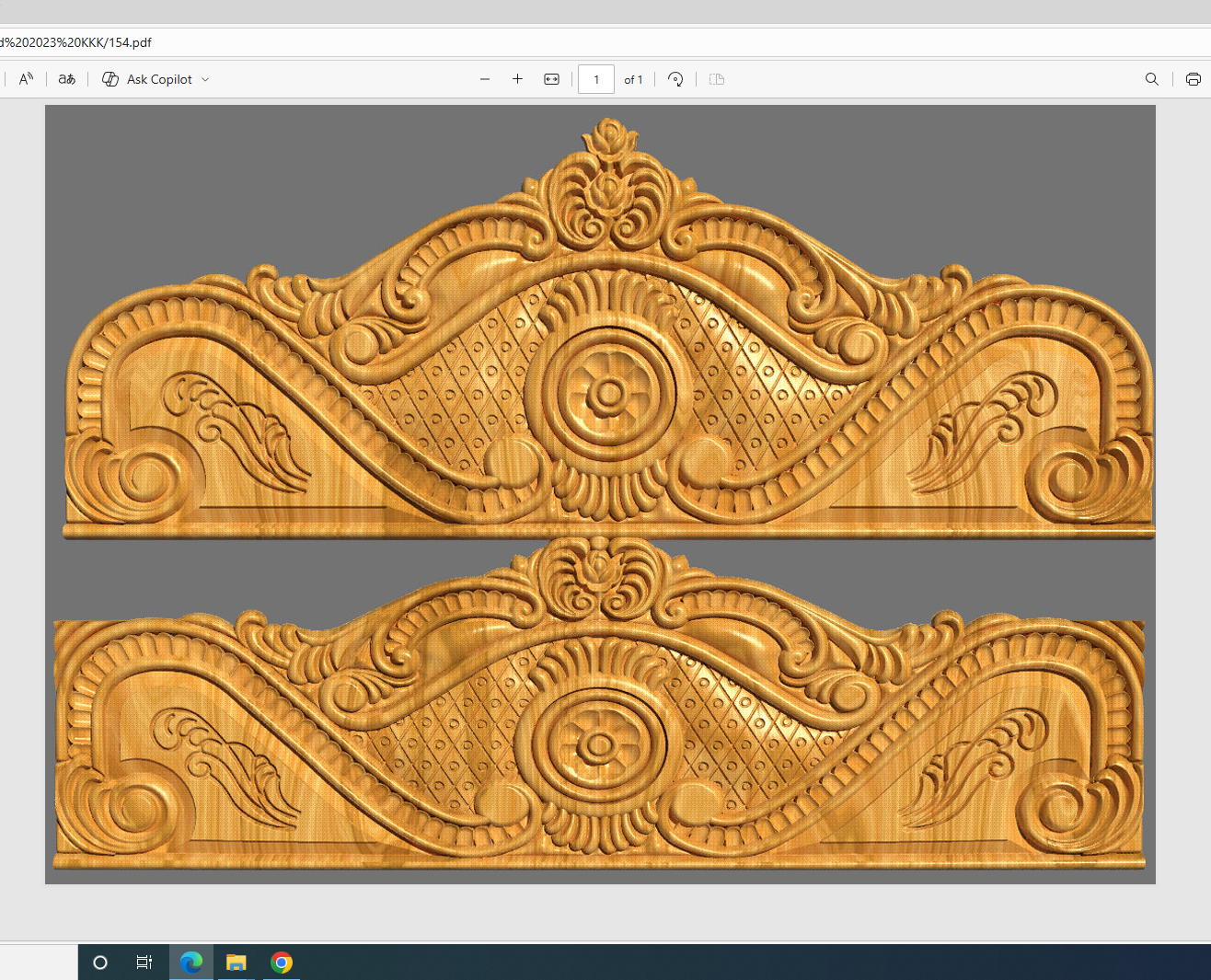Open File Explorer from the taskbar
This screenshot has height=980, width=1211.
[x=236, y=963]
